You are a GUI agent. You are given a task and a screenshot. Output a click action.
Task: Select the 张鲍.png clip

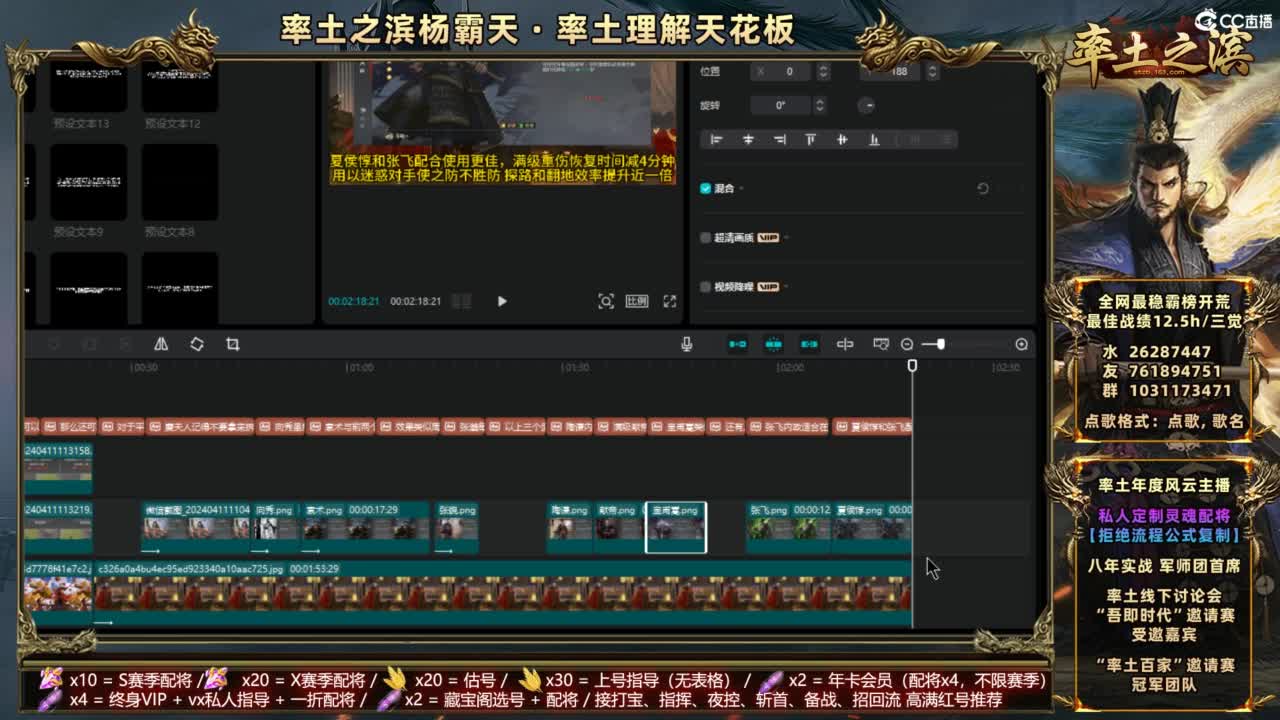pyautogui.click(x=456, y=528)
